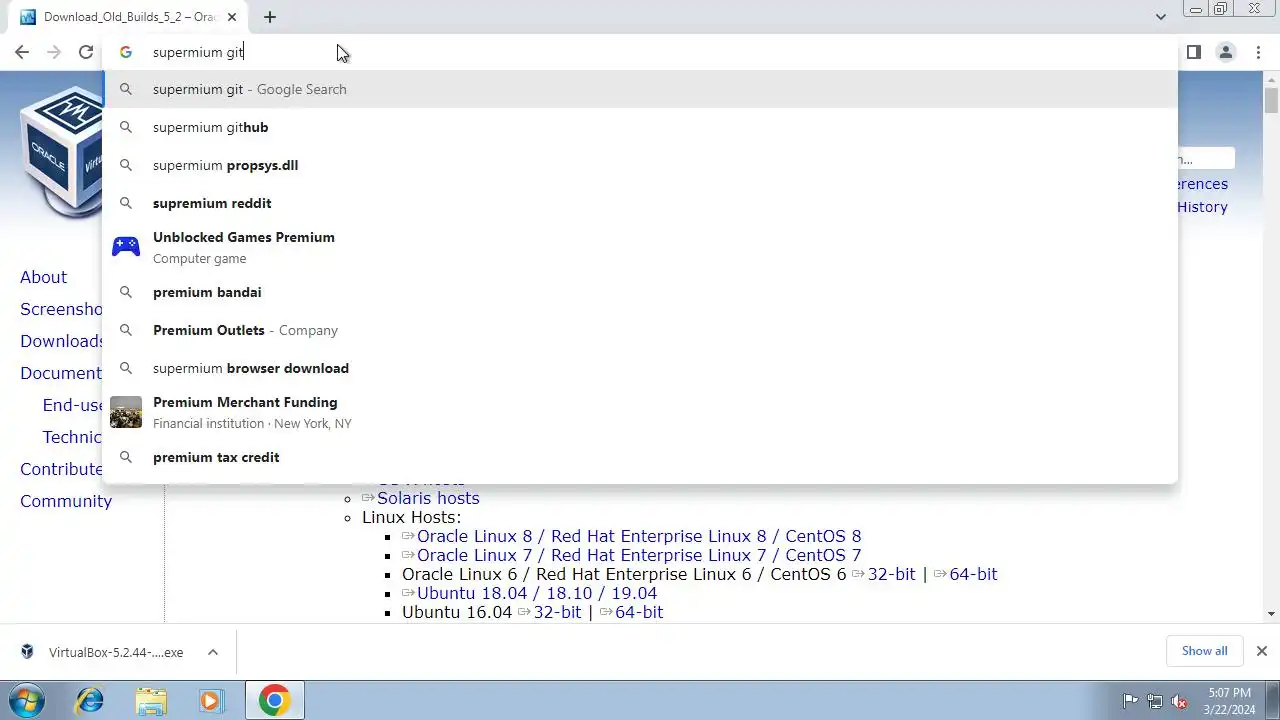This screenshot has height=720, width=1280.
Task: Pick the 'premium bandai' suggestion
Action: (640, 292)
